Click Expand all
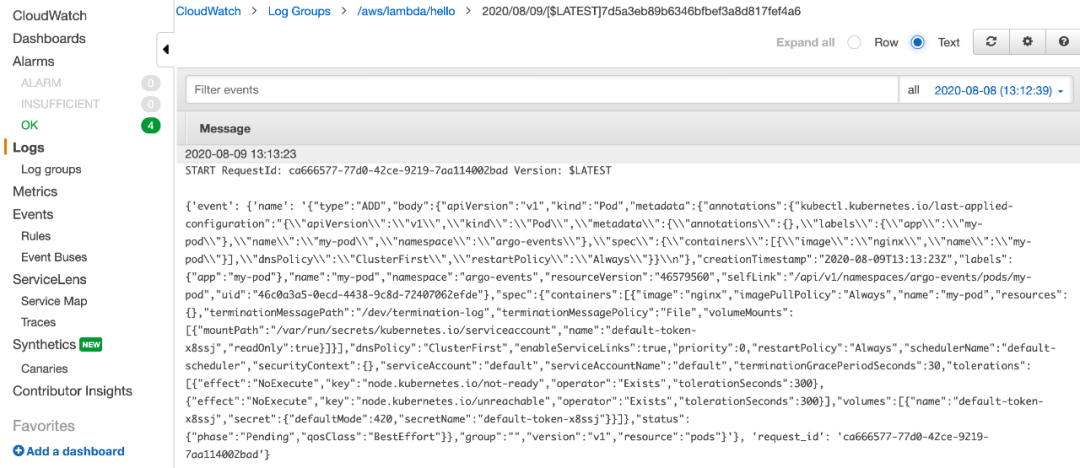The width and height of the screenshot is (1080, 468). [x=805, y=43]
